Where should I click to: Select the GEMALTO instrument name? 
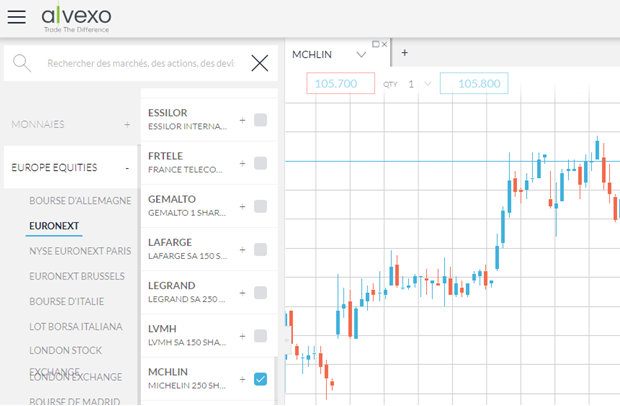click(x=172, y=199)
